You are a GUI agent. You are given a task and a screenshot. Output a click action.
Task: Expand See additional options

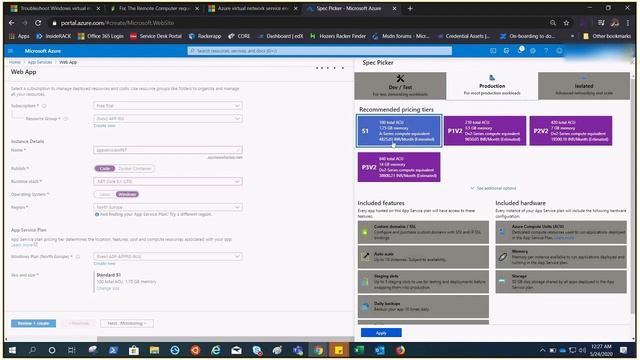point(493,188)
